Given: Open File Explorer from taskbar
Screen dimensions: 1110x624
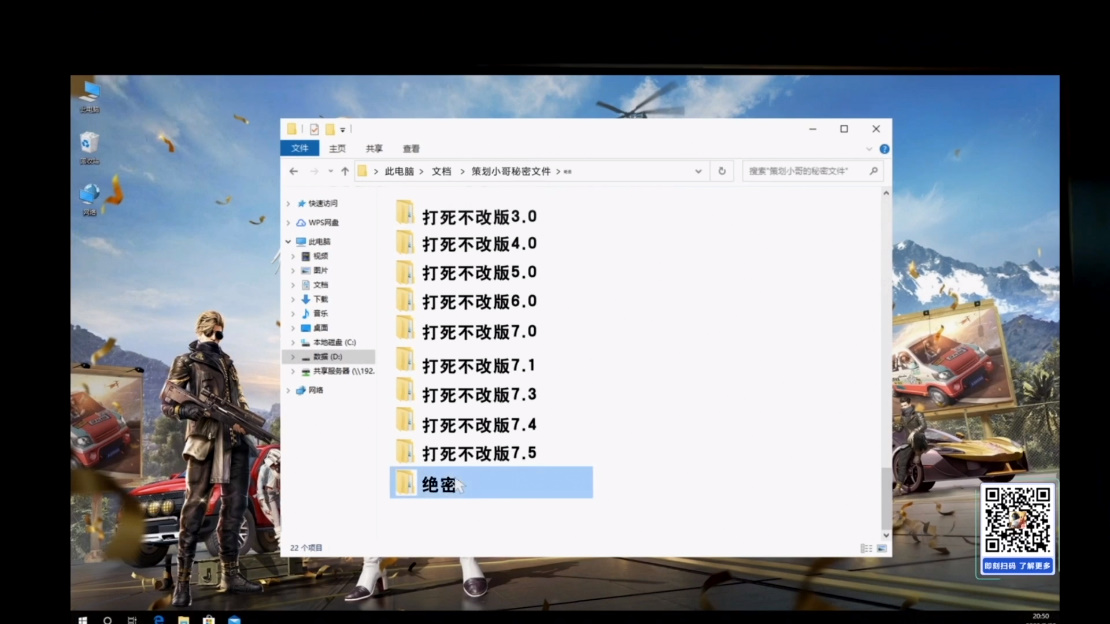Looking at the screenshot, I should [183, 620].
